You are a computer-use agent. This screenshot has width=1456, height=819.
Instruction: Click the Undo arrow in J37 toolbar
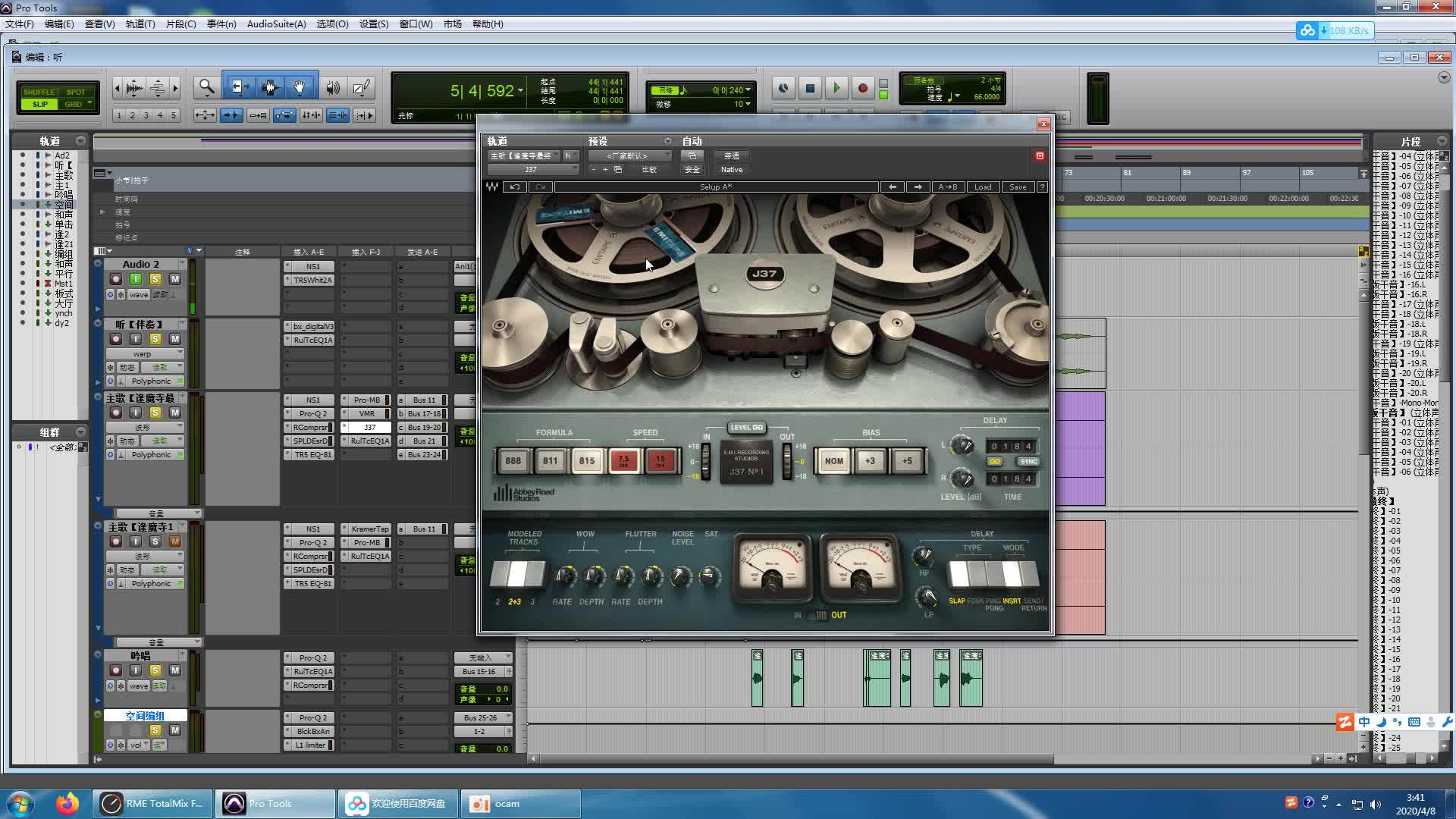tap(515, 187)
